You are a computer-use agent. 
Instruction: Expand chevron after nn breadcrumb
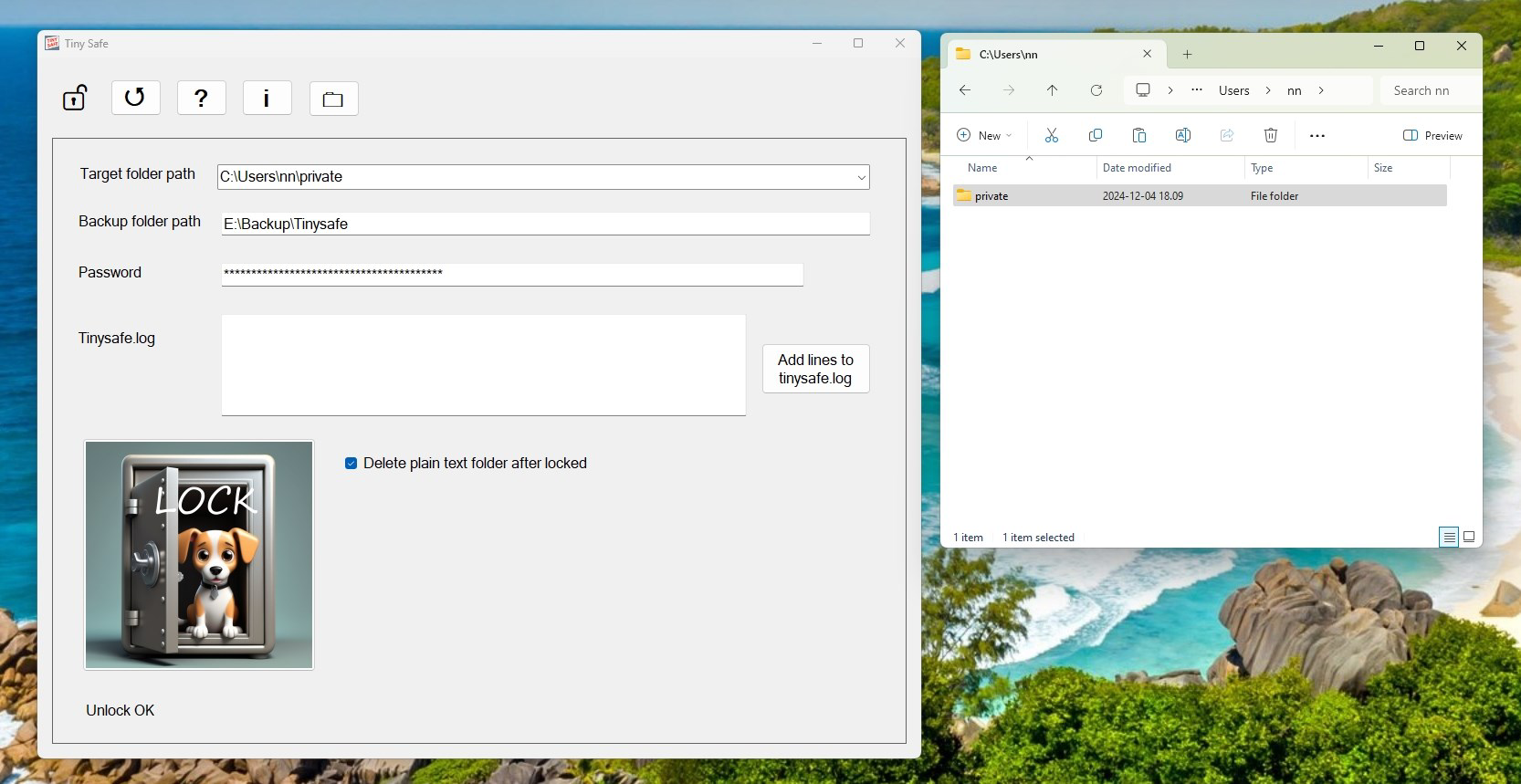1321,90
